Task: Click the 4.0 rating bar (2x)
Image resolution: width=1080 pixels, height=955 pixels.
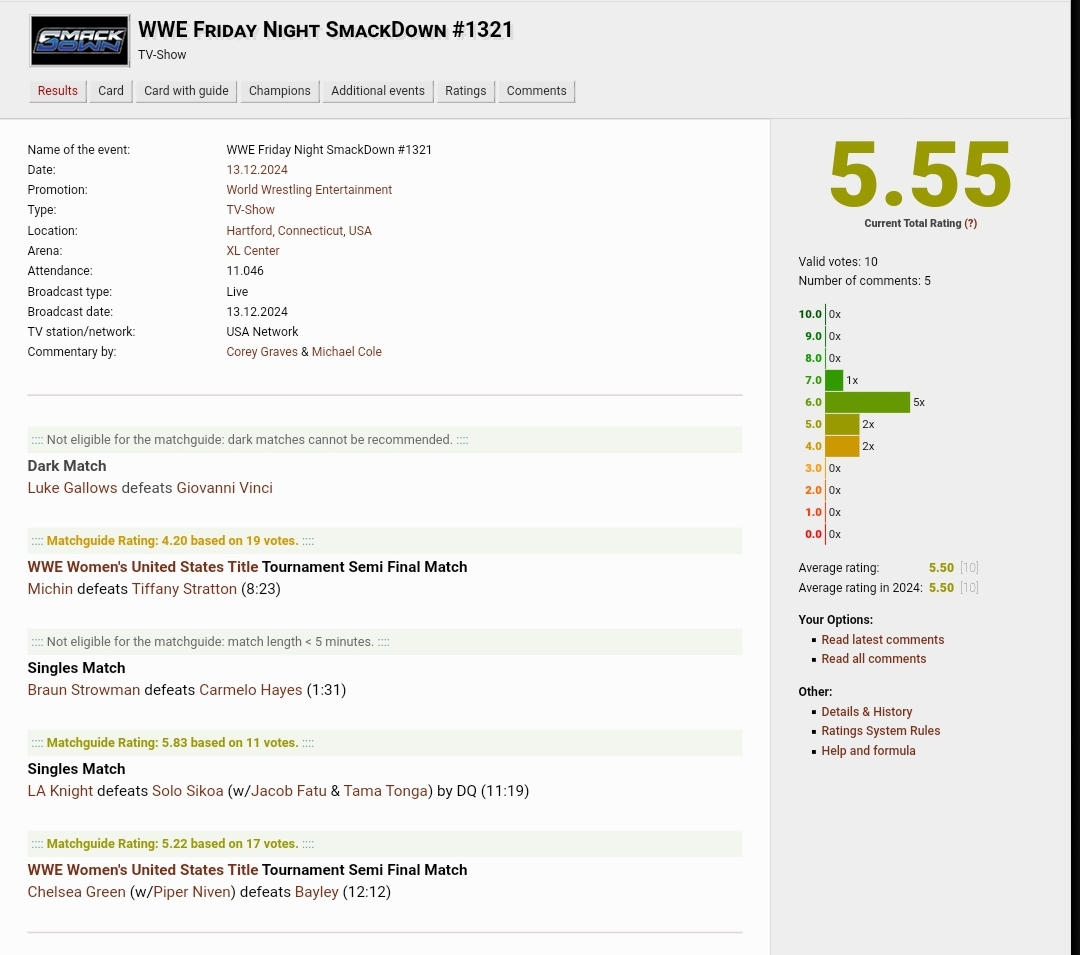Action: tap(842, 446)
